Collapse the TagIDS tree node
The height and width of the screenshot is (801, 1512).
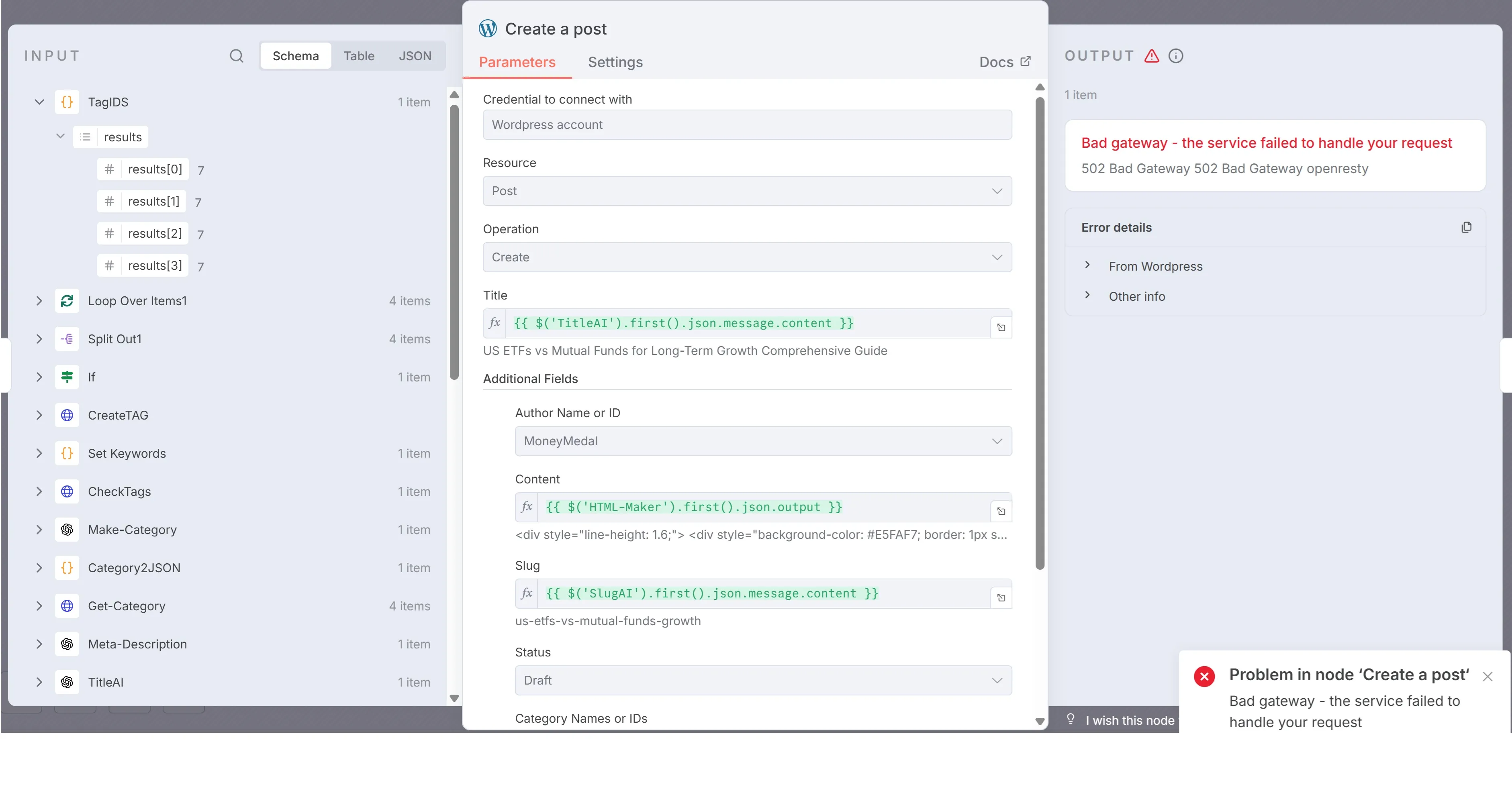[x=39, y=102]
